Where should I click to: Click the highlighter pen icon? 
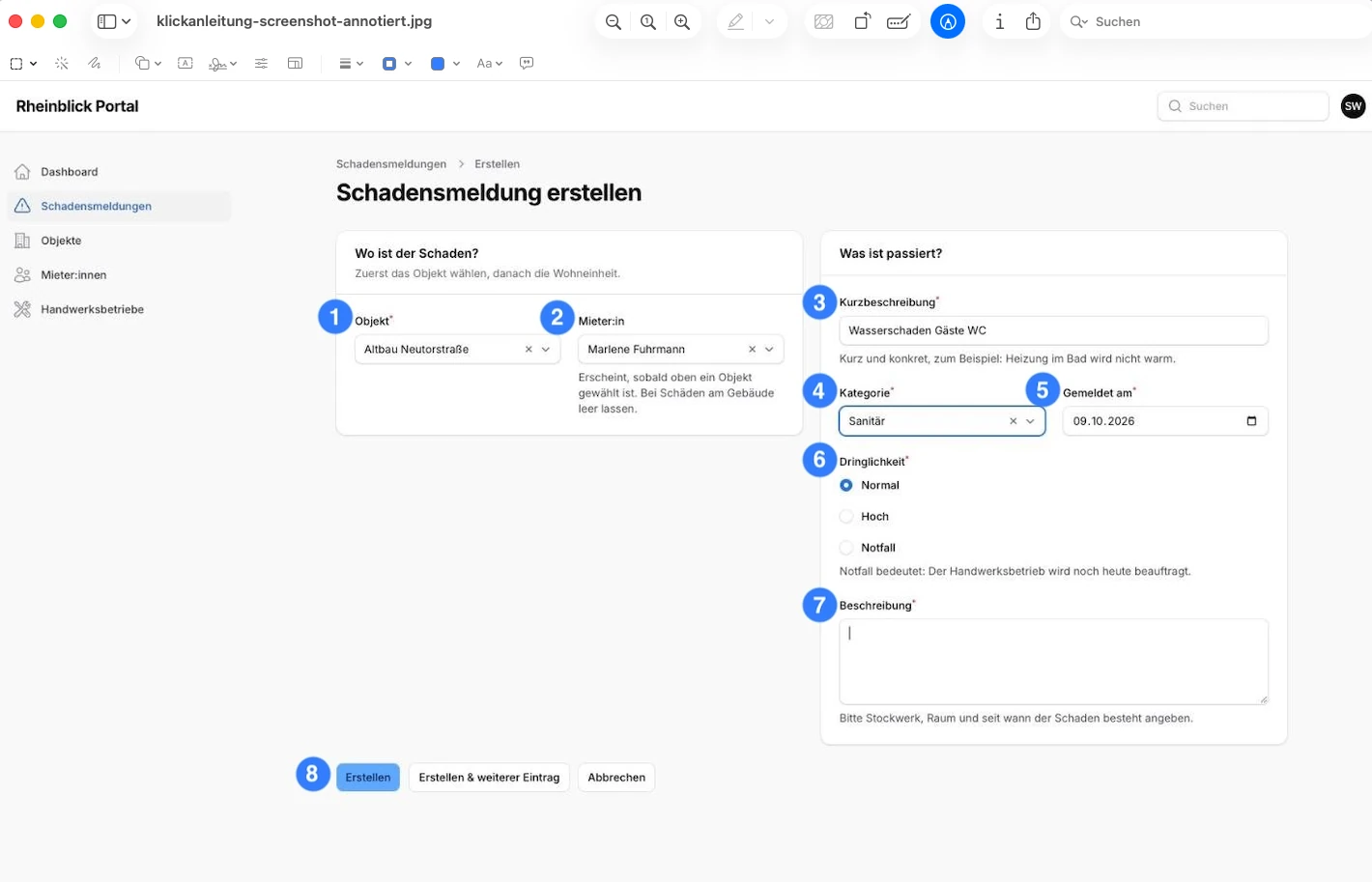click(736, 21)
